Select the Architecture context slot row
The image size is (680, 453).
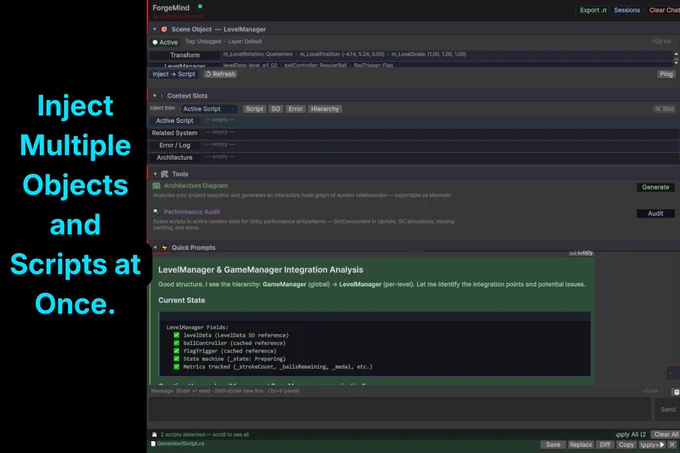414,157
